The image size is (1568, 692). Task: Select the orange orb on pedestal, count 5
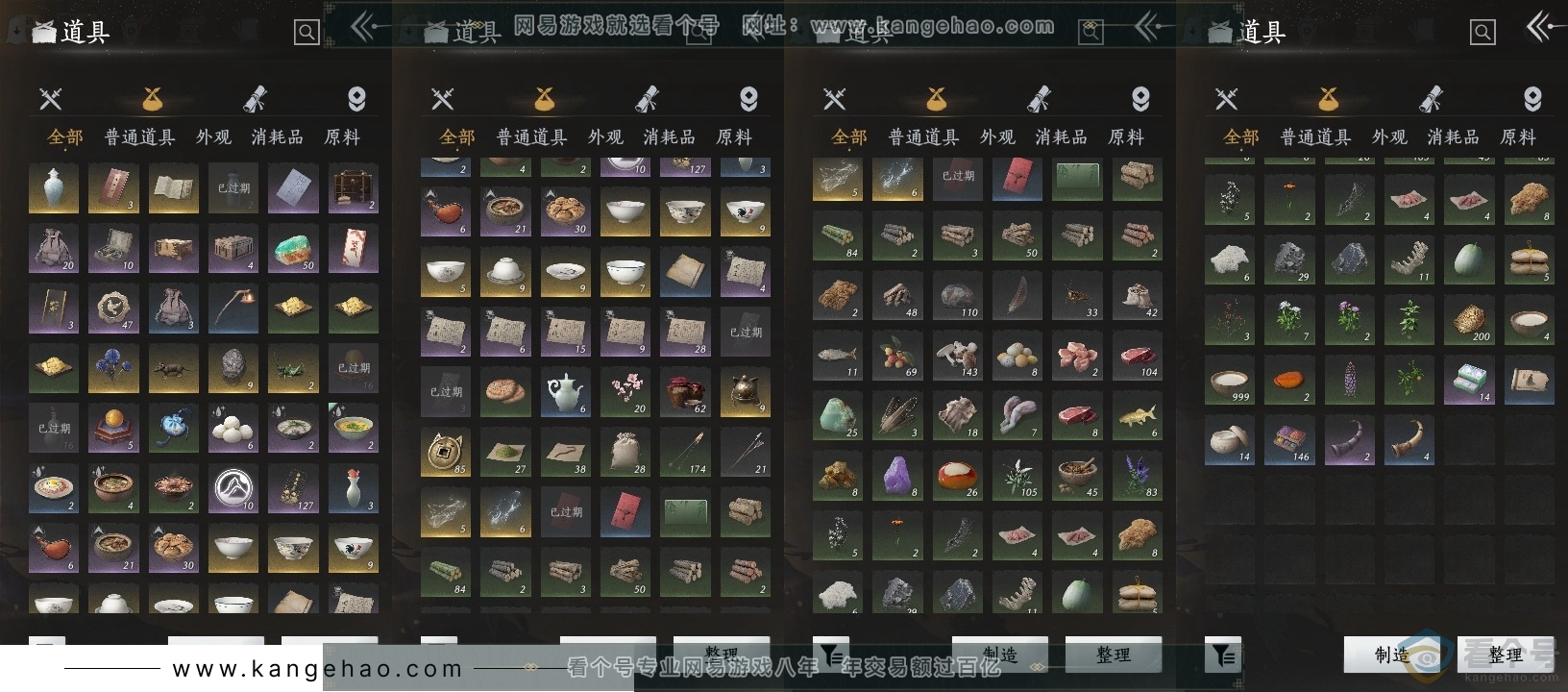tap(113, 429)
